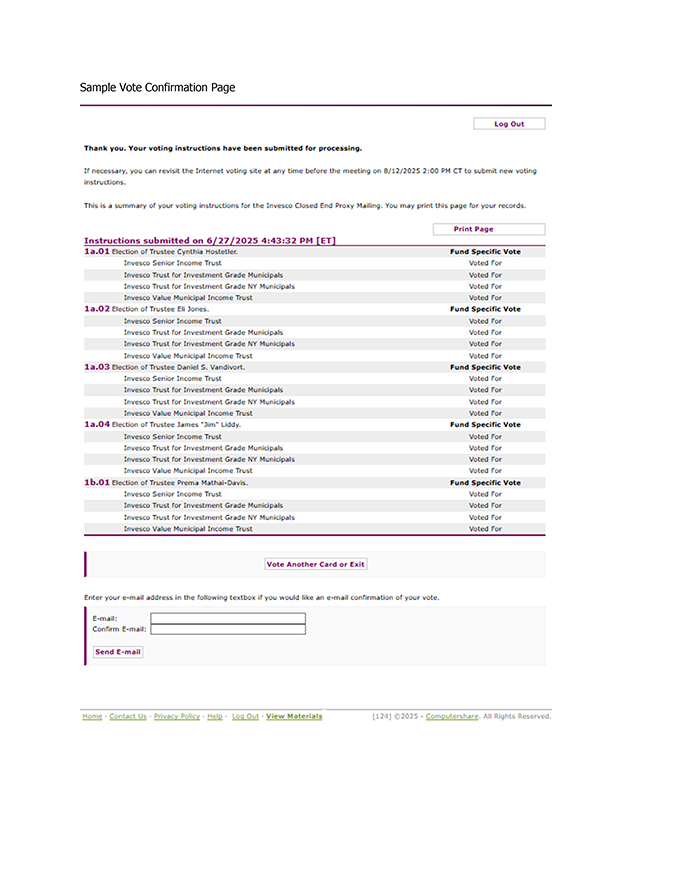Click 'Fund Specific Vote' in the 1b.01 row

click(x=485, y=483)
